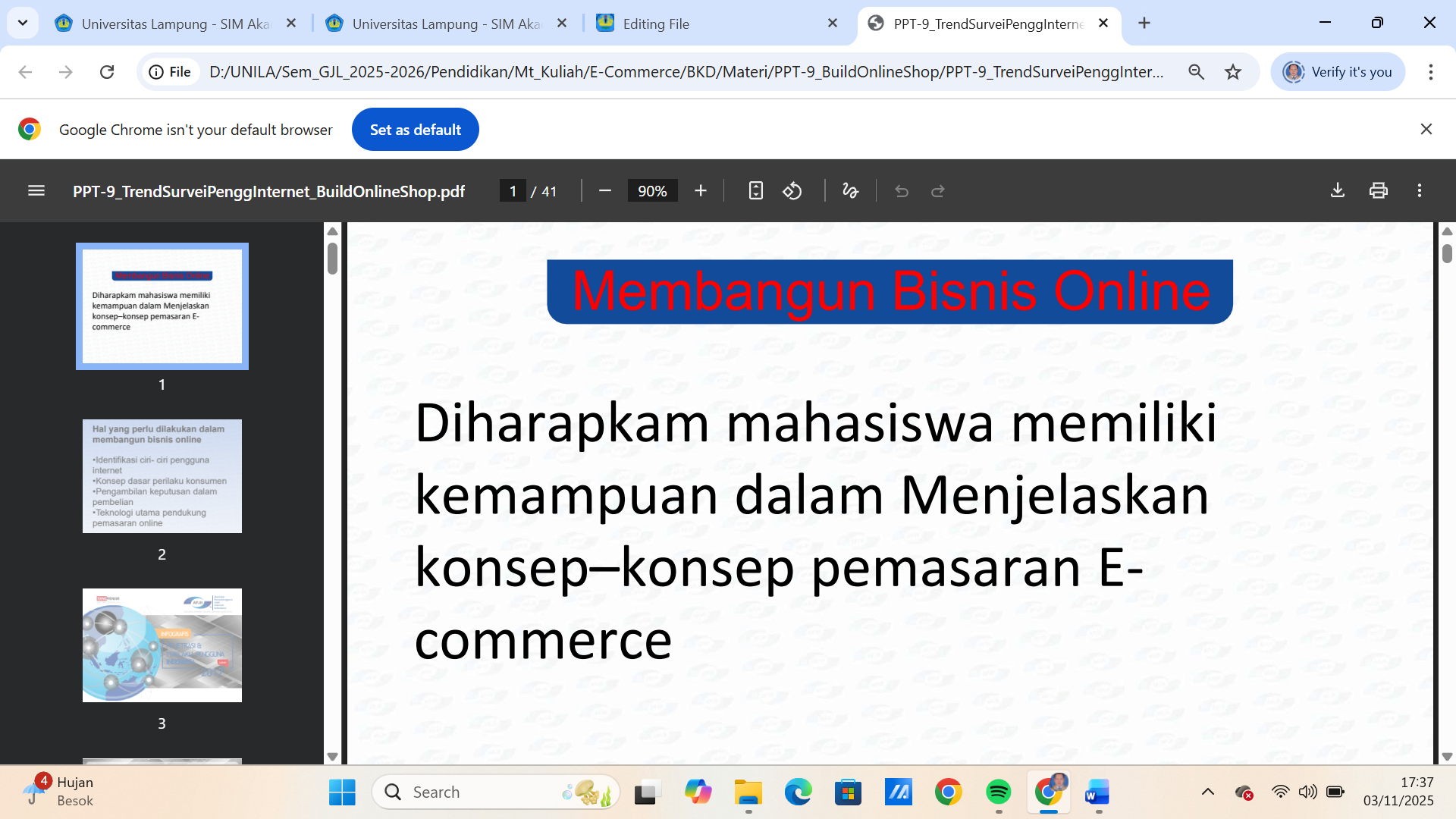
Task: Open Chrome's three-dot menu
Action: click(1430, 72)
